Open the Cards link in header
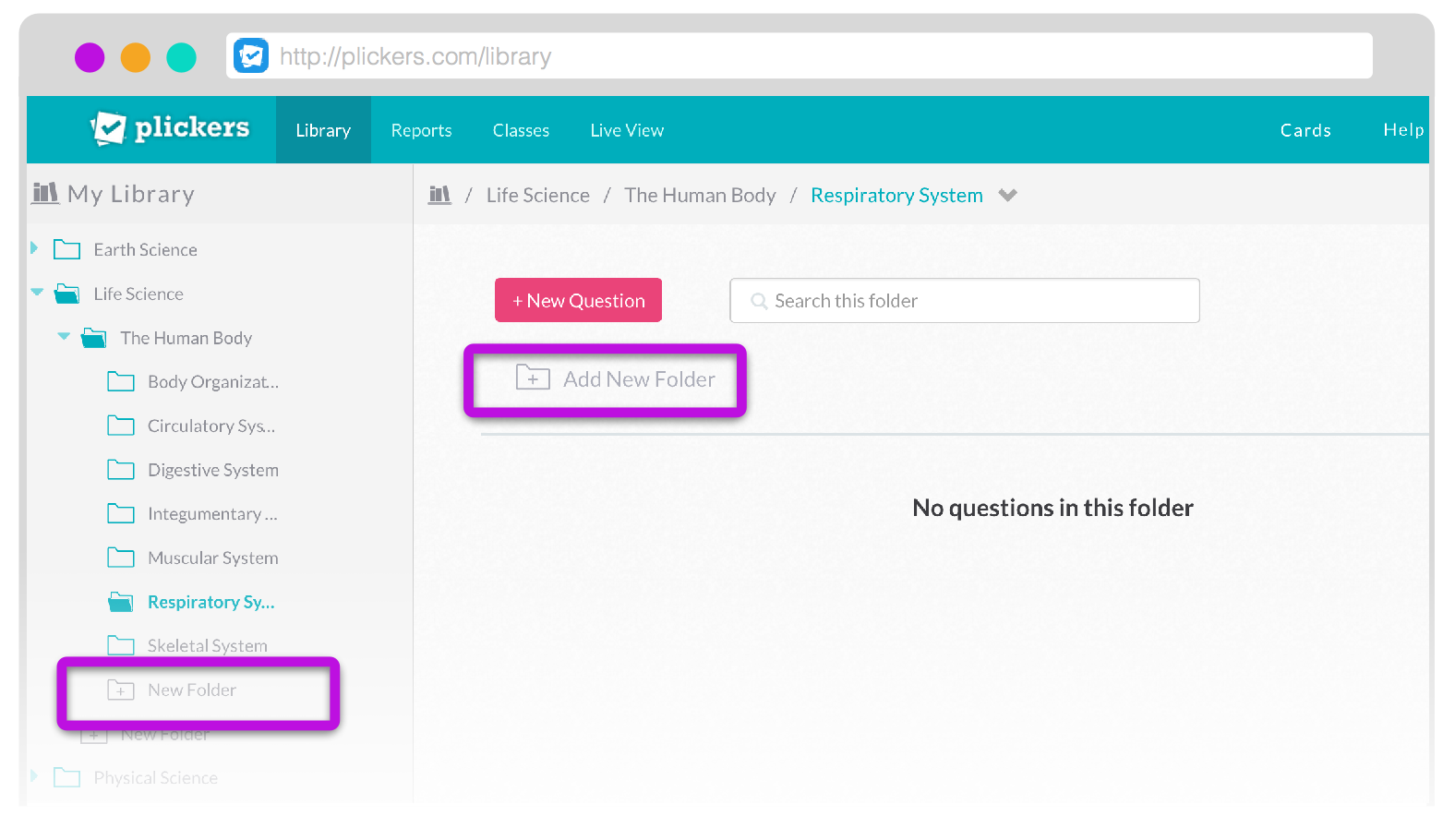 [x=1305, y=130]
